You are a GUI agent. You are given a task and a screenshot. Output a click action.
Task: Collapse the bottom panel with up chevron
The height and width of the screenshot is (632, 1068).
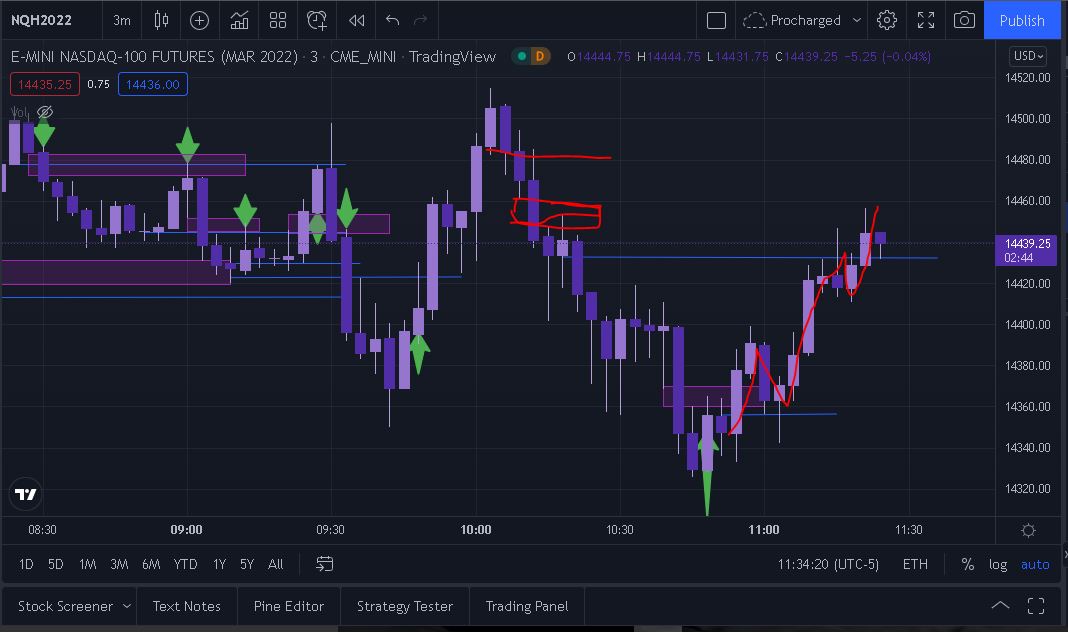tap(1000, 605)
